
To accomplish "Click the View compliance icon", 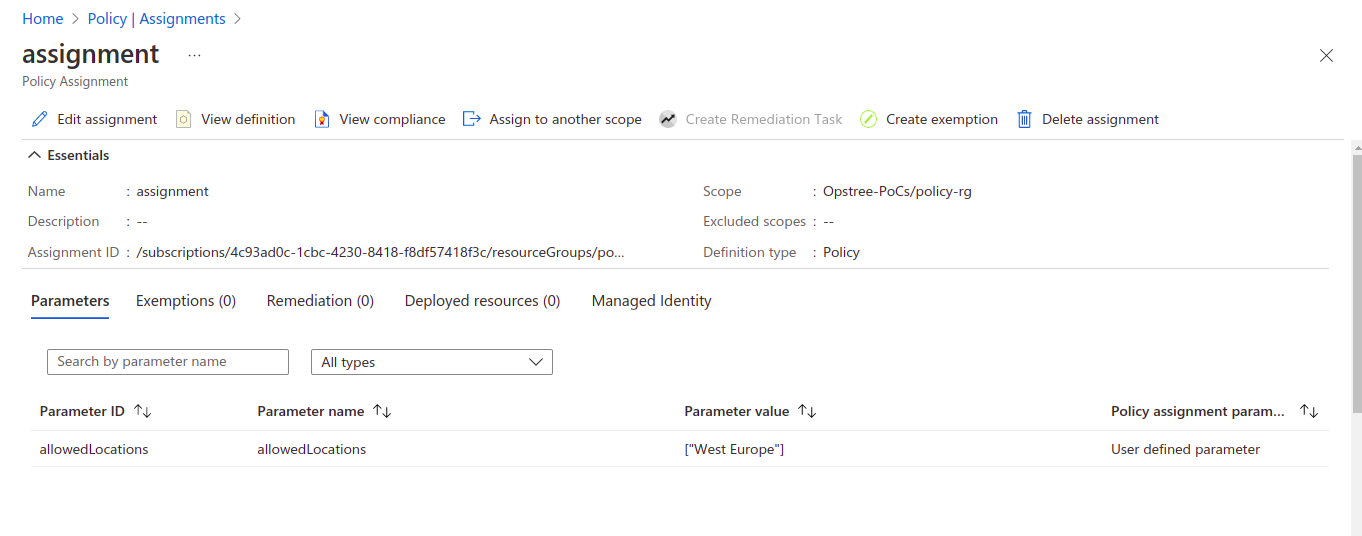I will coord(322,119).
